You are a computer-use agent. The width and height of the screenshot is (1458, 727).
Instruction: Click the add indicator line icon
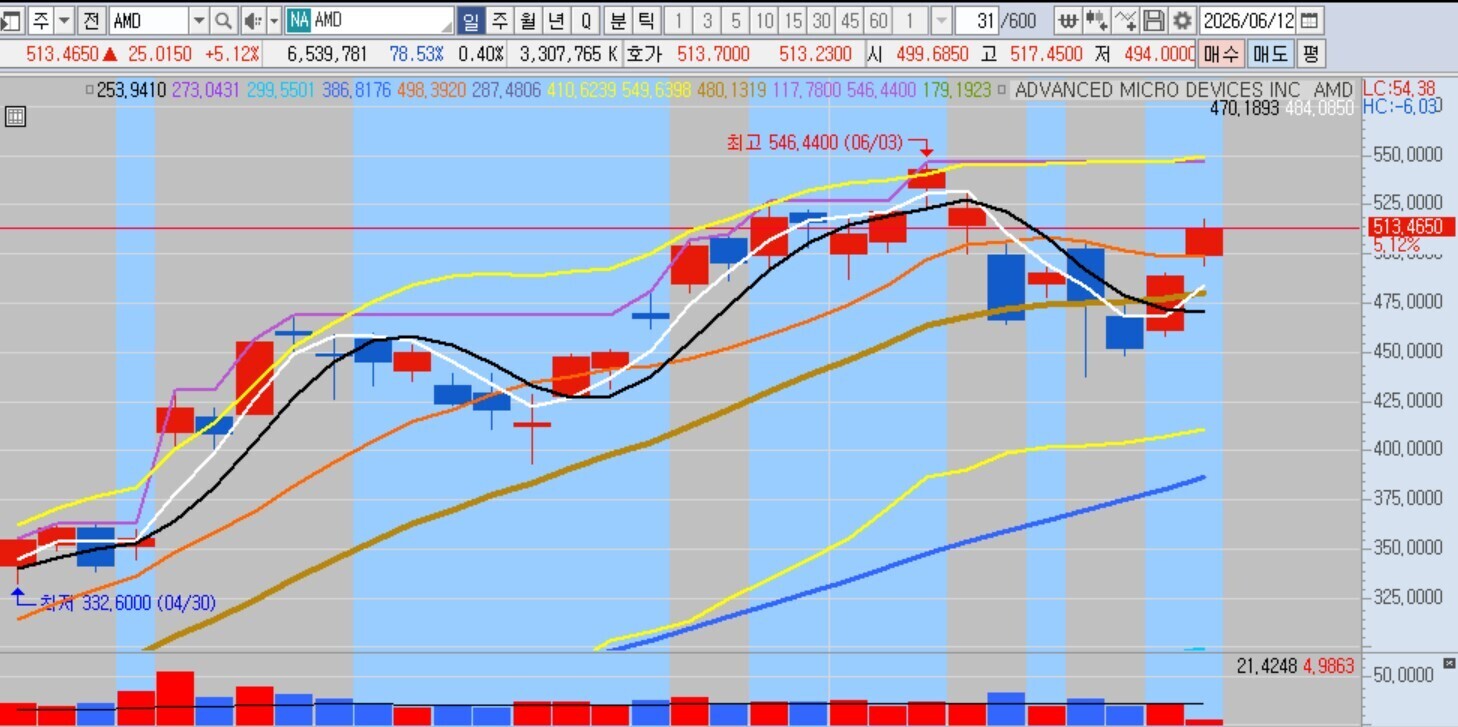click(x=1125, y=20)
